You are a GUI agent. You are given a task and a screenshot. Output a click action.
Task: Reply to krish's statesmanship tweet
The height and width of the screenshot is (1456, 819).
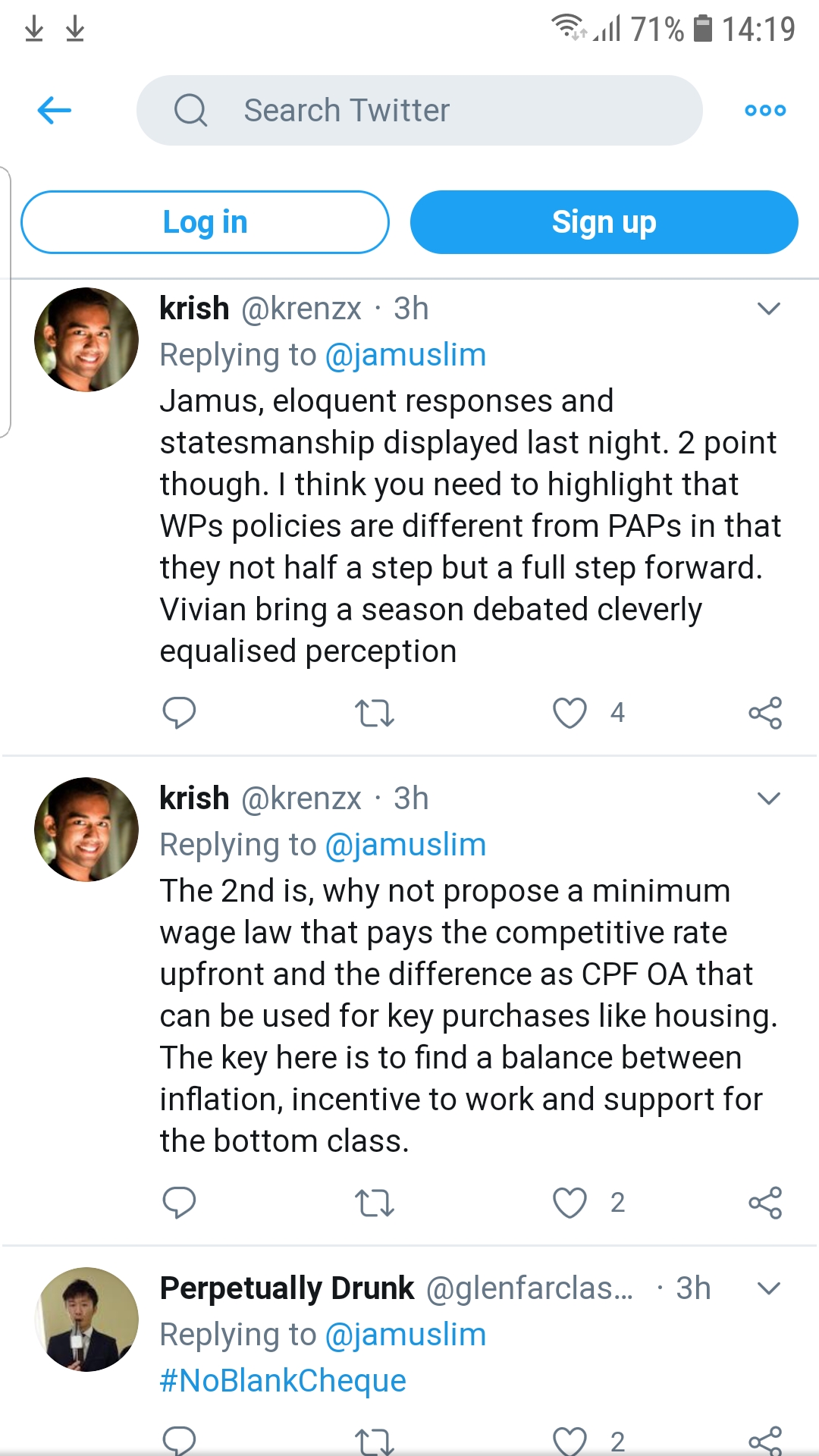tap(179, 713)
